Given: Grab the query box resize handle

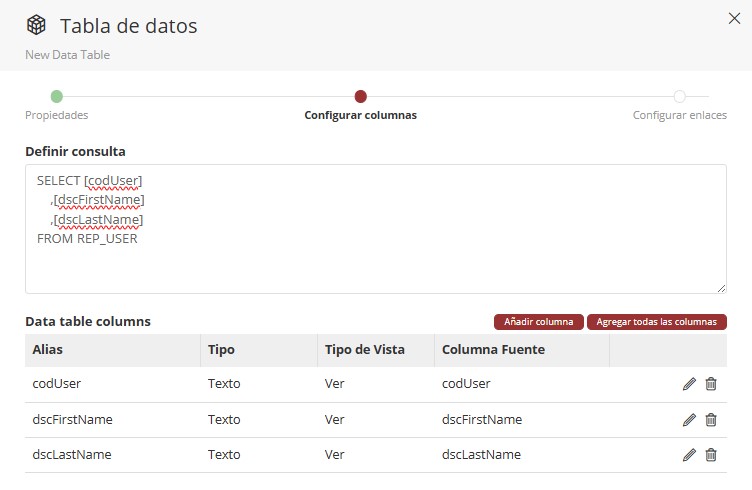Looking at the screenshot, I should (721, 288).
